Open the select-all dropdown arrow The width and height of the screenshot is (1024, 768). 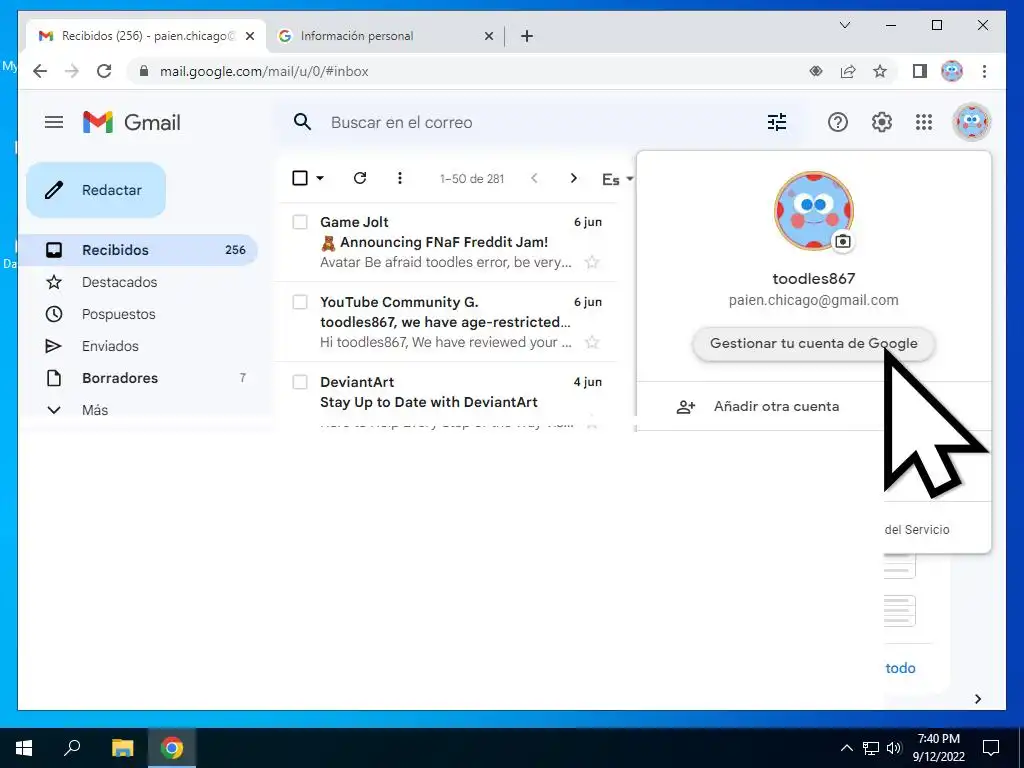point(320,178)
